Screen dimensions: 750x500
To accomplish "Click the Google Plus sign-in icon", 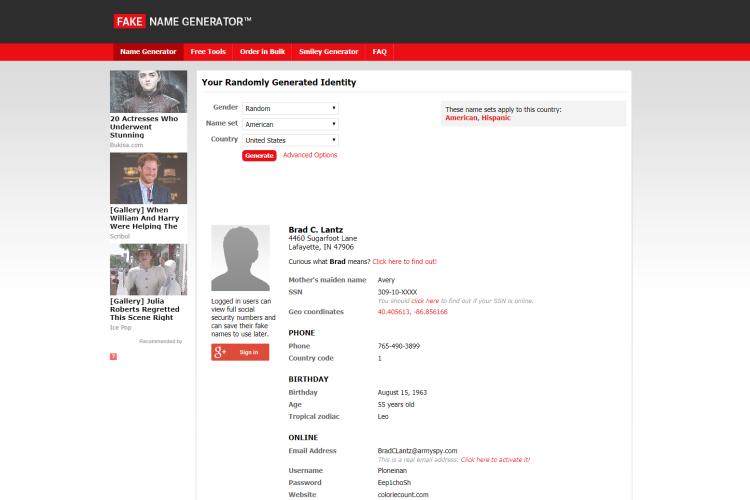I will (x=220, y=352).
